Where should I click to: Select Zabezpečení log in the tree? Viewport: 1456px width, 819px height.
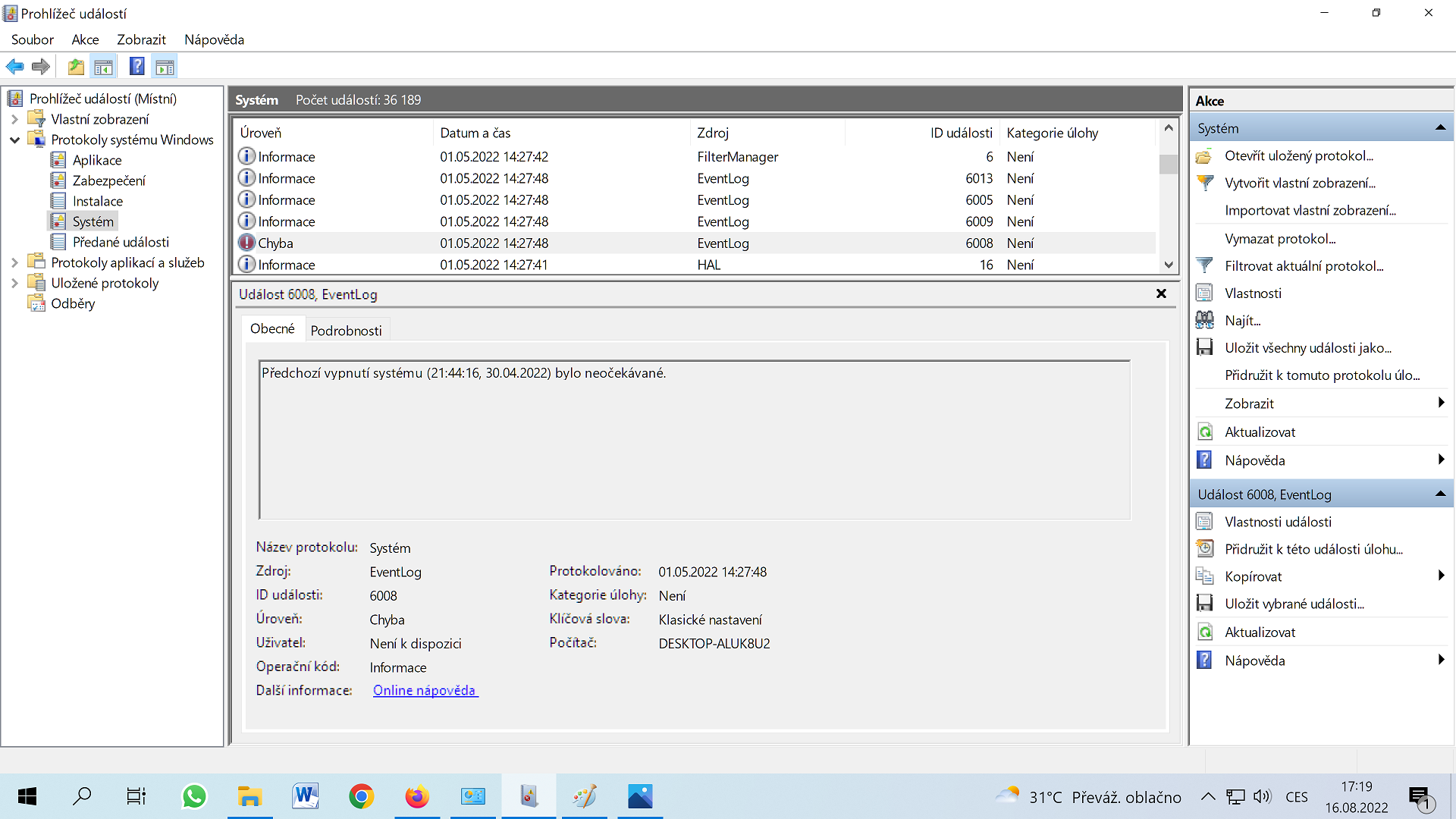click(x=108, y=180)
